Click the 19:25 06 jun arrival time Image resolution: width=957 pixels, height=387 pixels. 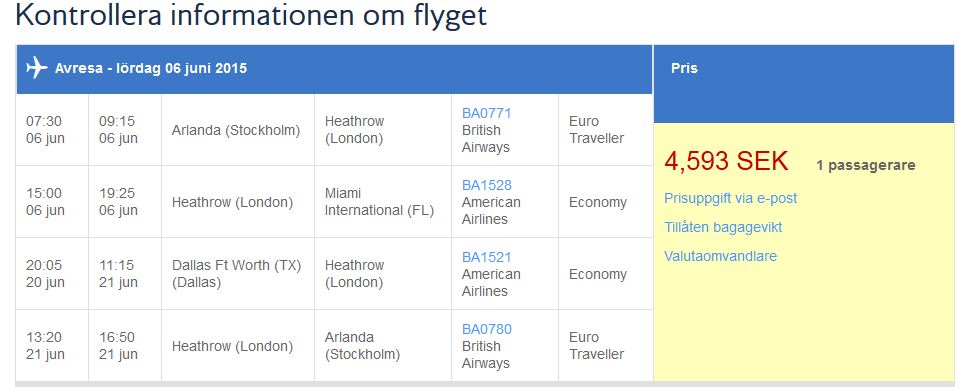tap(118, 202)
